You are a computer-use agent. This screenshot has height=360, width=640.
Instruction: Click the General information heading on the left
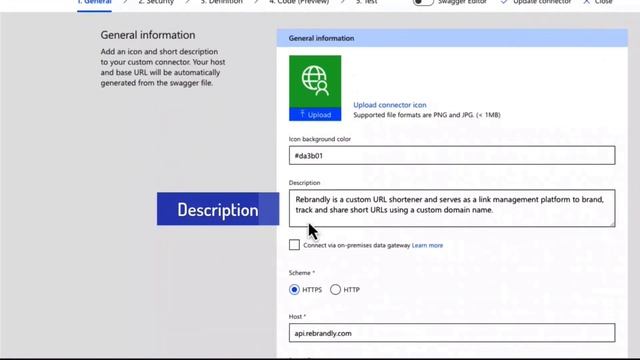(148, 35)
